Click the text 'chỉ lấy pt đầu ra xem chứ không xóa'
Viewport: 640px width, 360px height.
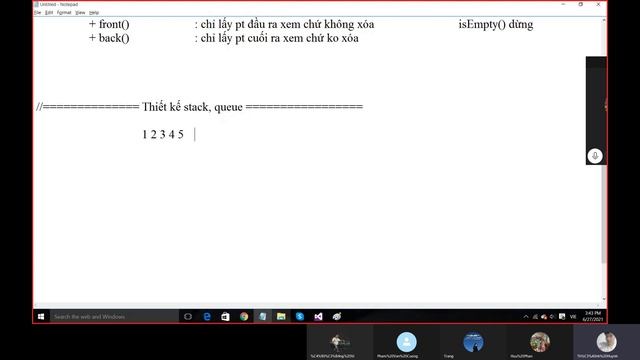pos(287,24)
